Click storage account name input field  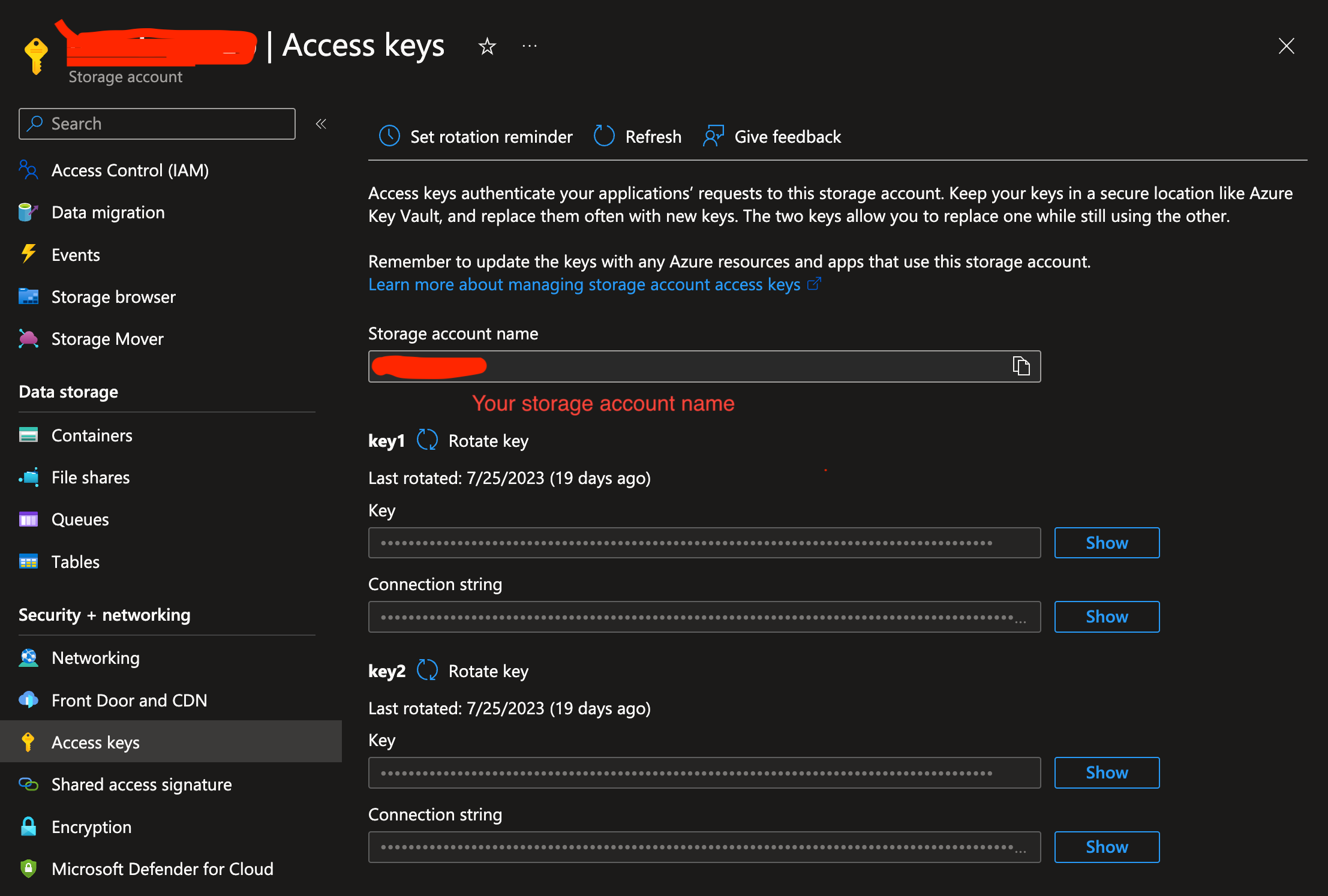[x=704, y=366]
